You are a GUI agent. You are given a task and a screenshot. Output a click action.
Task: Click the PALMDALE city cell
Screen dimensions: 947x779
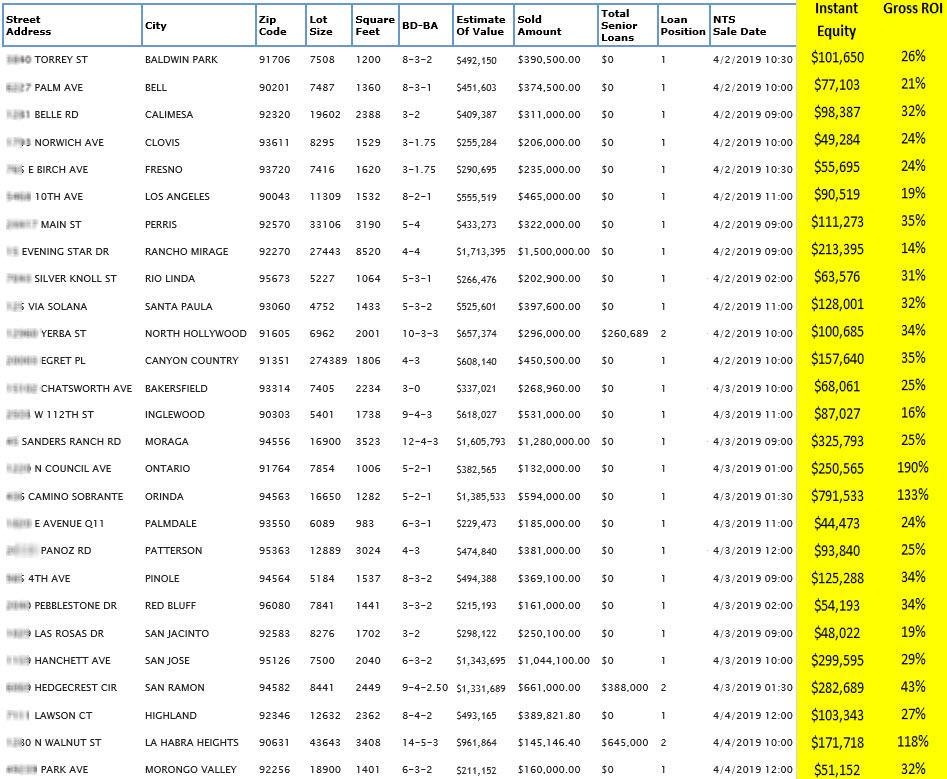tap(171, 524)
